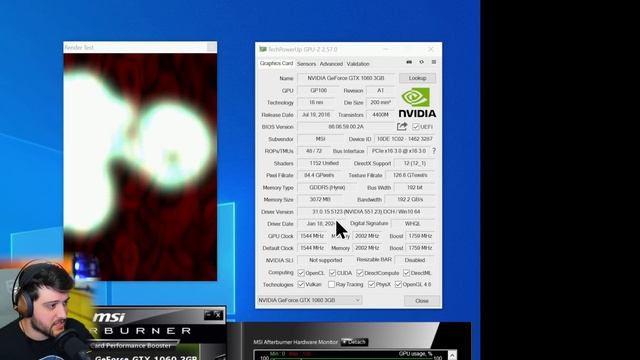Toggle the DirectML checkbox

point(406,273)
